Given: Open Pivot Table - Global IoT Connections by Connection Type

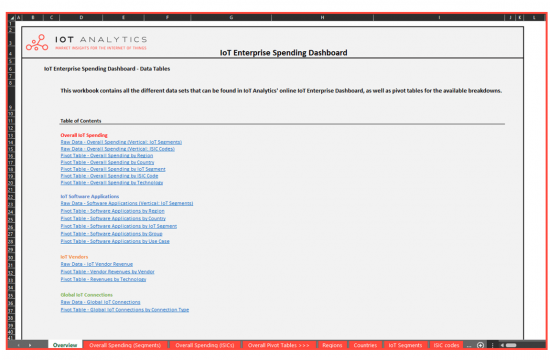Looking at the screenshot, I should [x=125, y=310].
